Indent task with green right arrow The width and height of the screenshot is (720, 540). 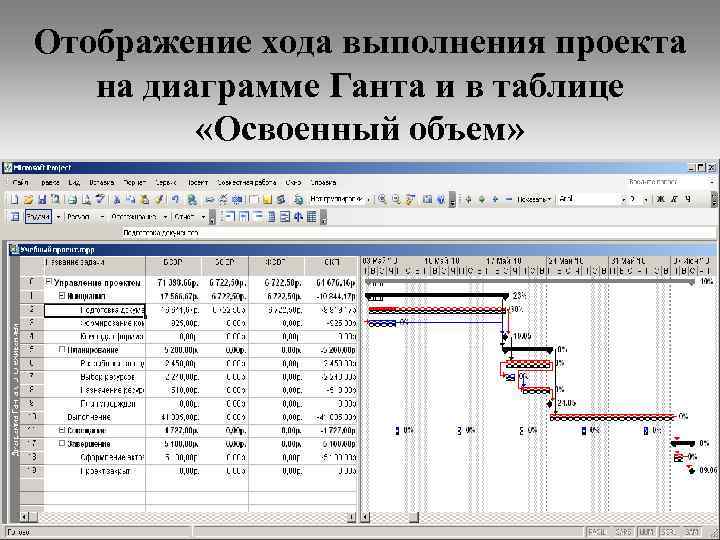(x=482, y=199)
